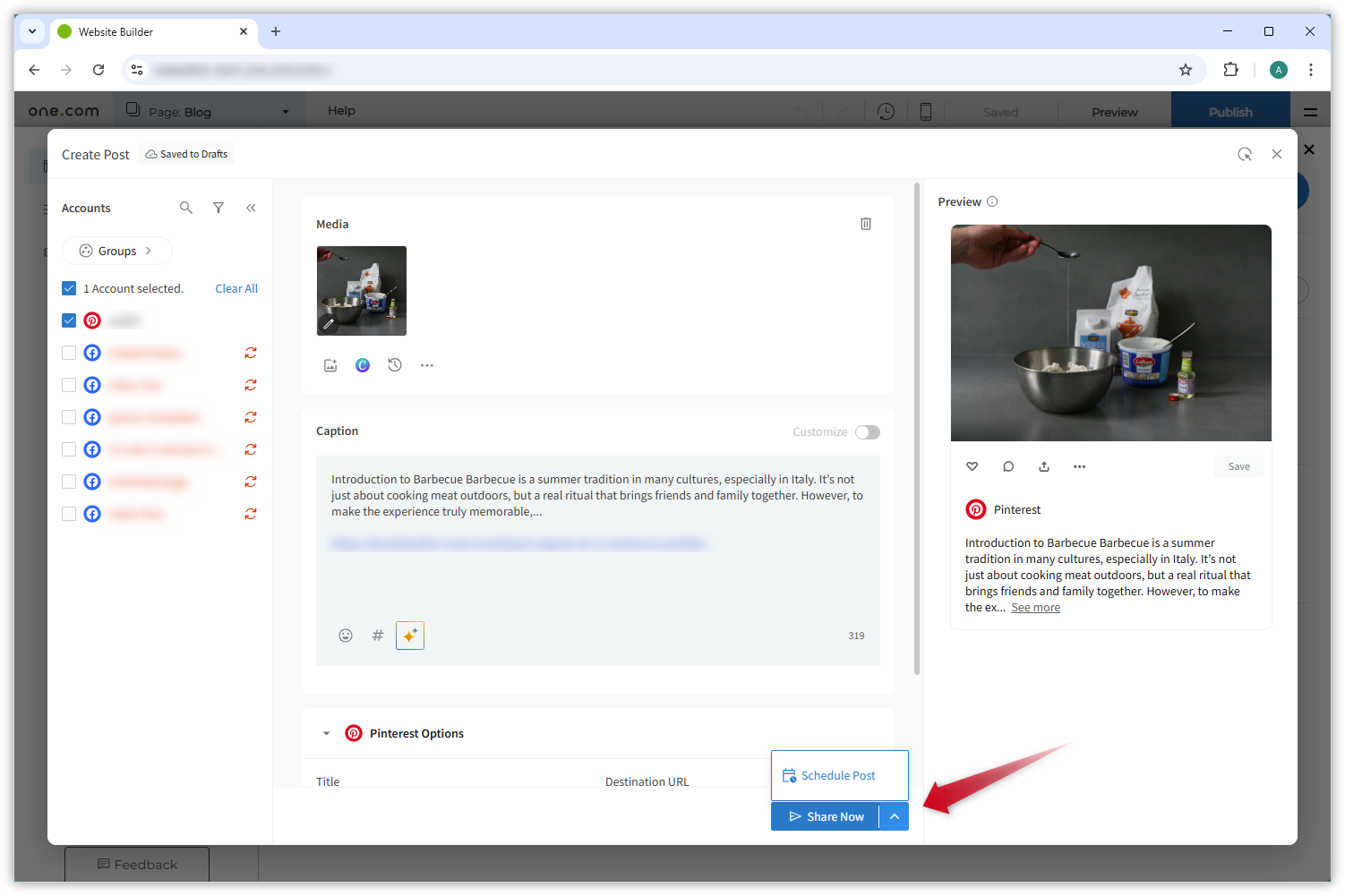Open the emoji picker in the caption editor
Viewport: 1345px width, 896px height.
click(x=346, y=635)
